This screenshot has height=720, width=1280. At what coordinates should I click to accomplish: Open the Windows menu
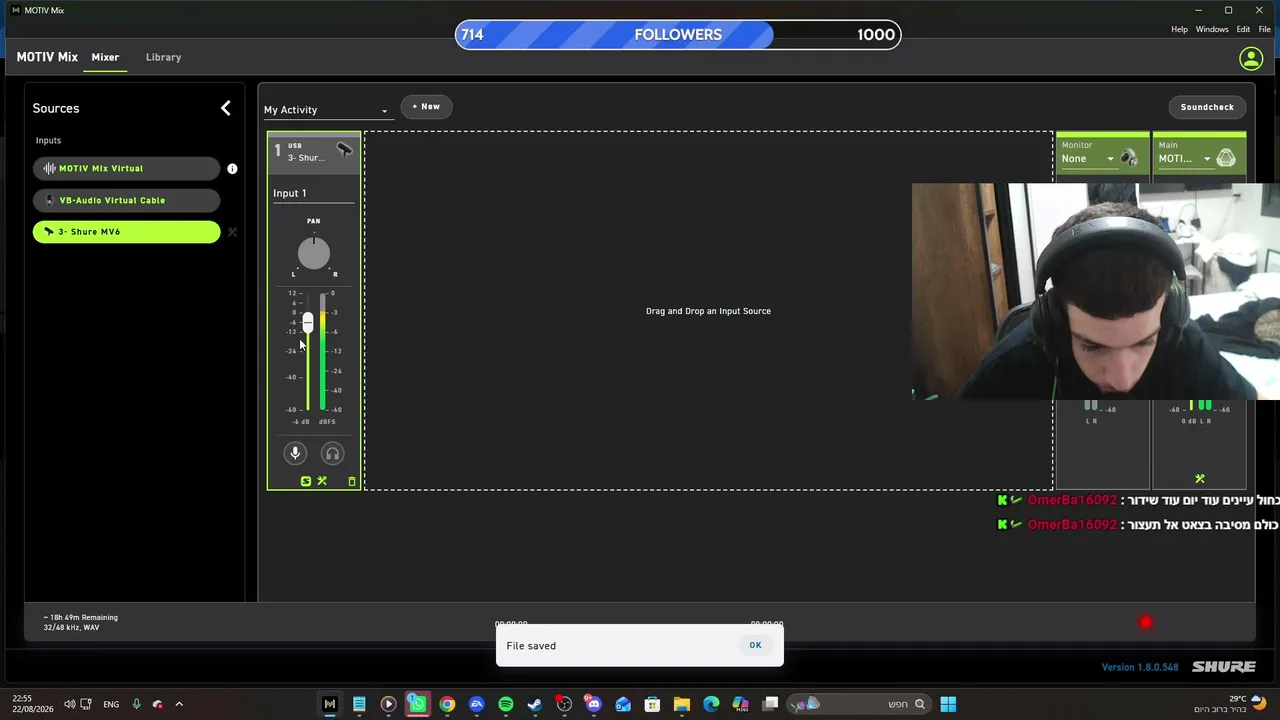point(1212,29)
